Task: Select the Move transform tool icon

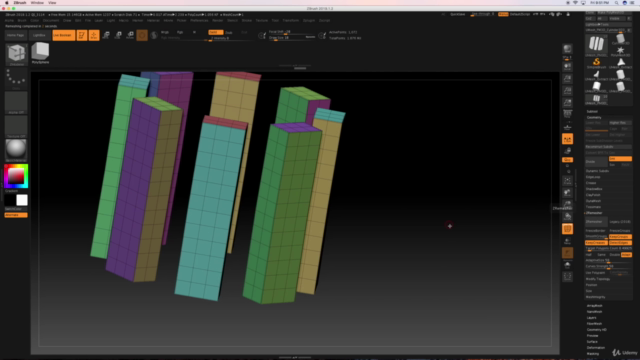Action: click(106, 36)
